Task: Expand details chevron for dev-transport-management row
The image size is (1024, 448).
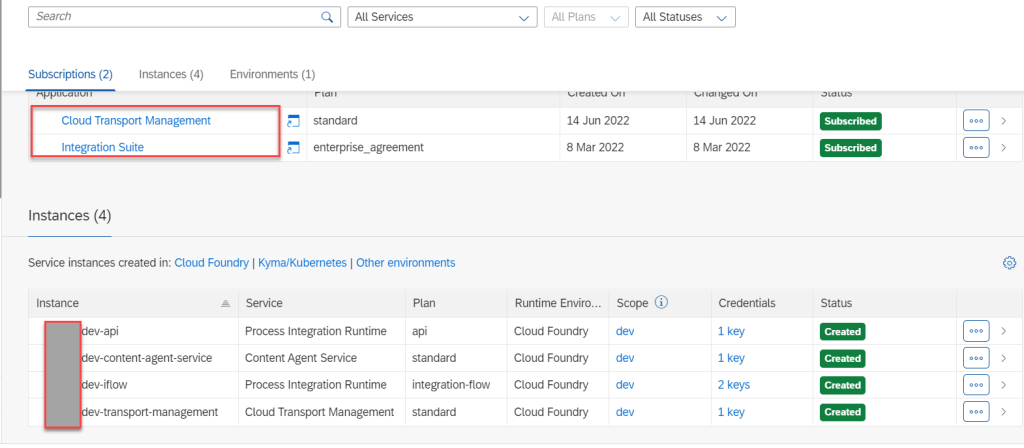Action: (1003, 412)
